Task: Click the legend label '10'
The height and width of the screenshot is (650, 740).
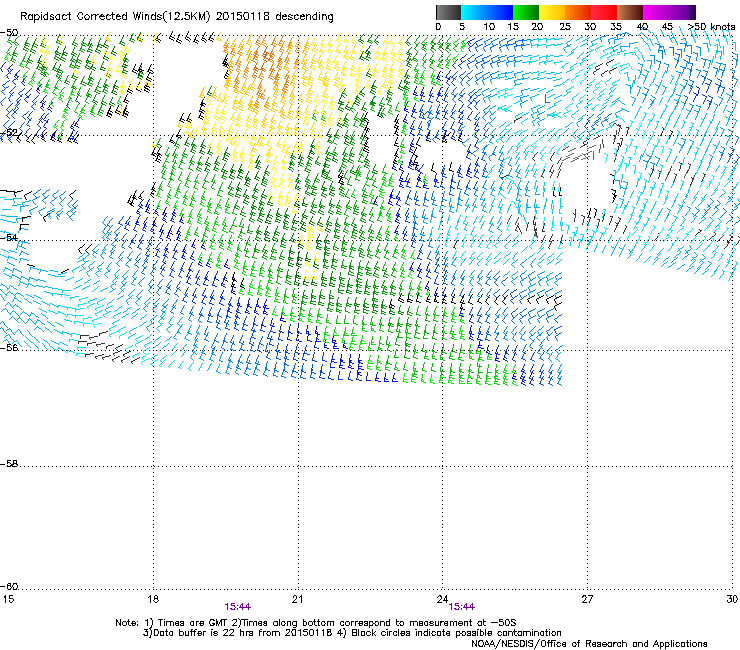Action: coord(489,27)
